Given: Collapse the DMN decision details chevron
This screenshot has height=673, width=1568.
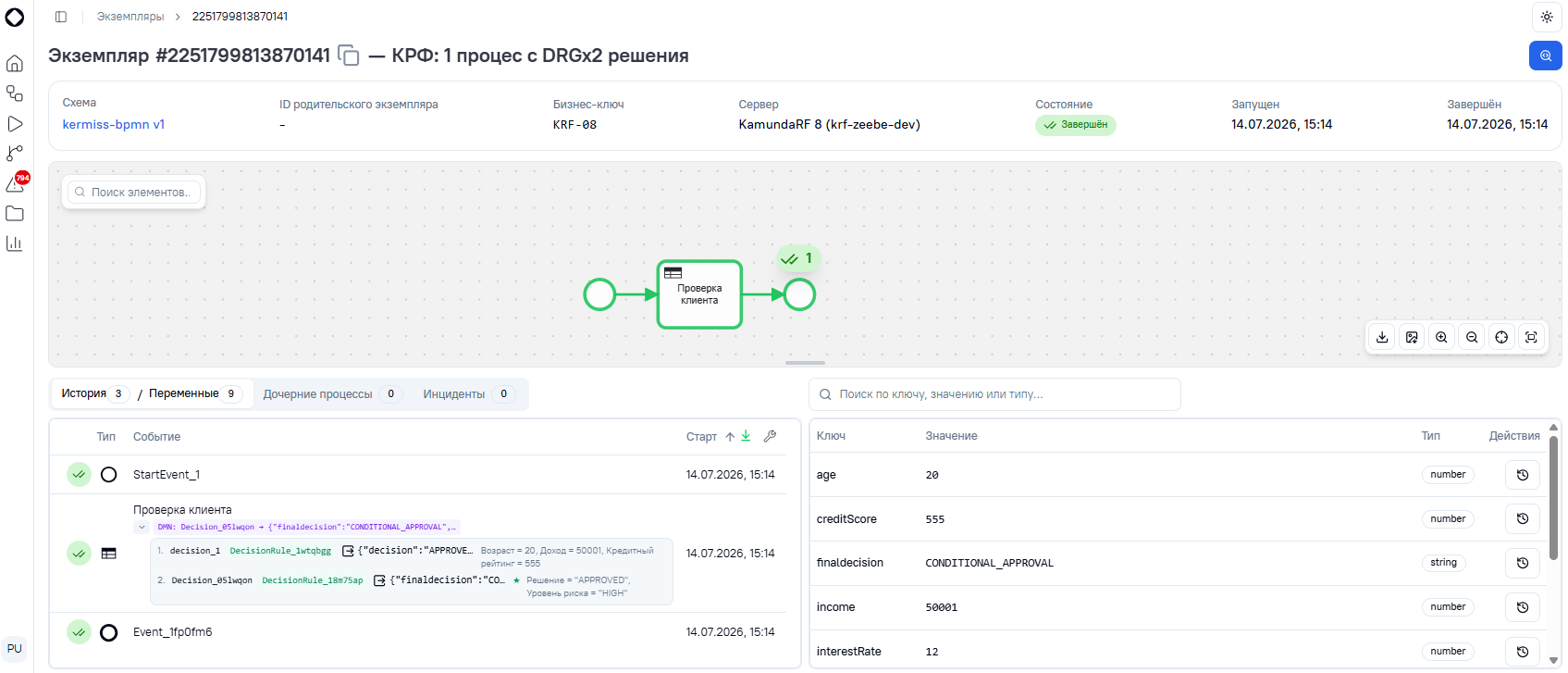Looking at the screenshot, I should [x=142, y=527].
